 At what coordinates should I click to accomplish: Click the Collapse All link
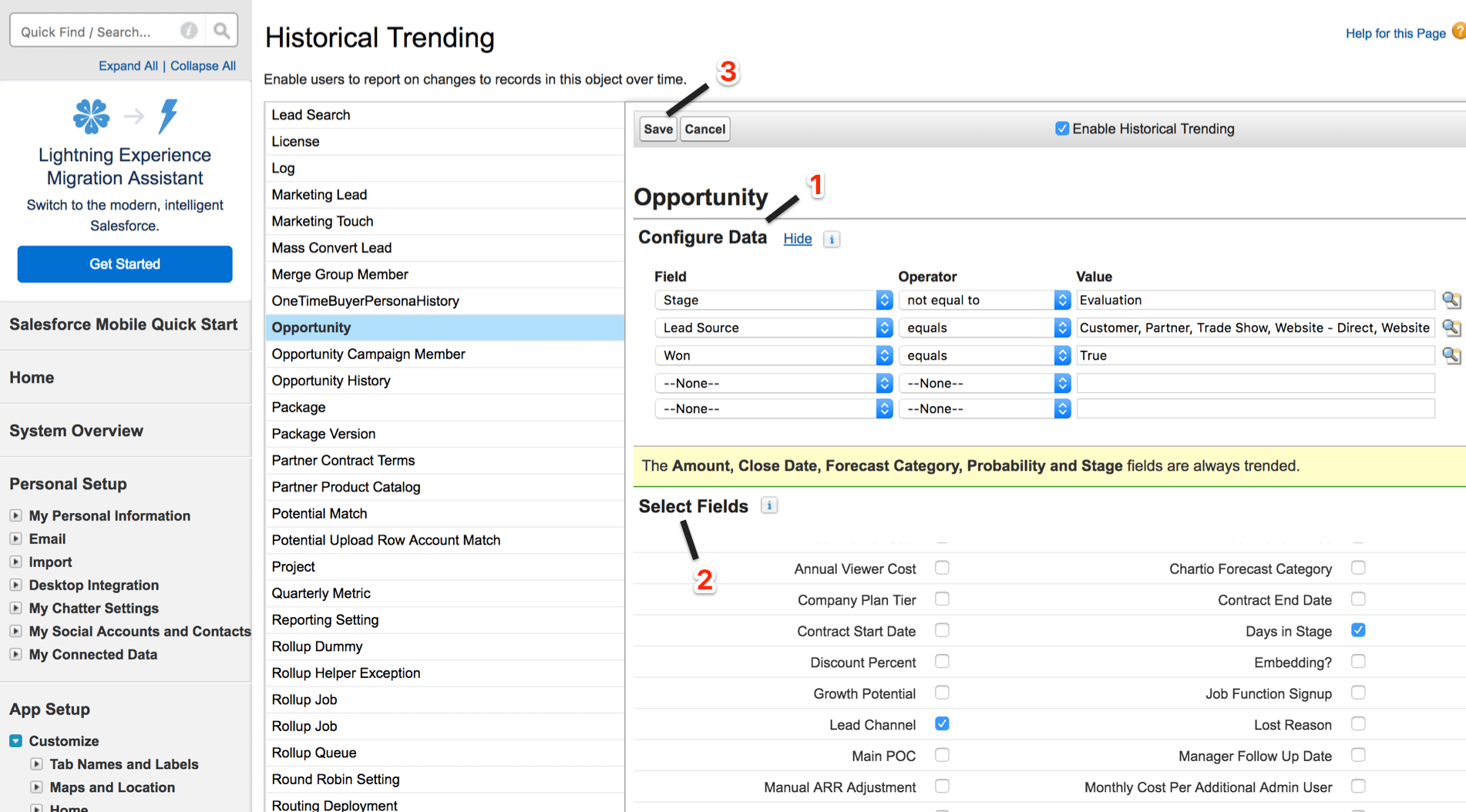[203, 65]
